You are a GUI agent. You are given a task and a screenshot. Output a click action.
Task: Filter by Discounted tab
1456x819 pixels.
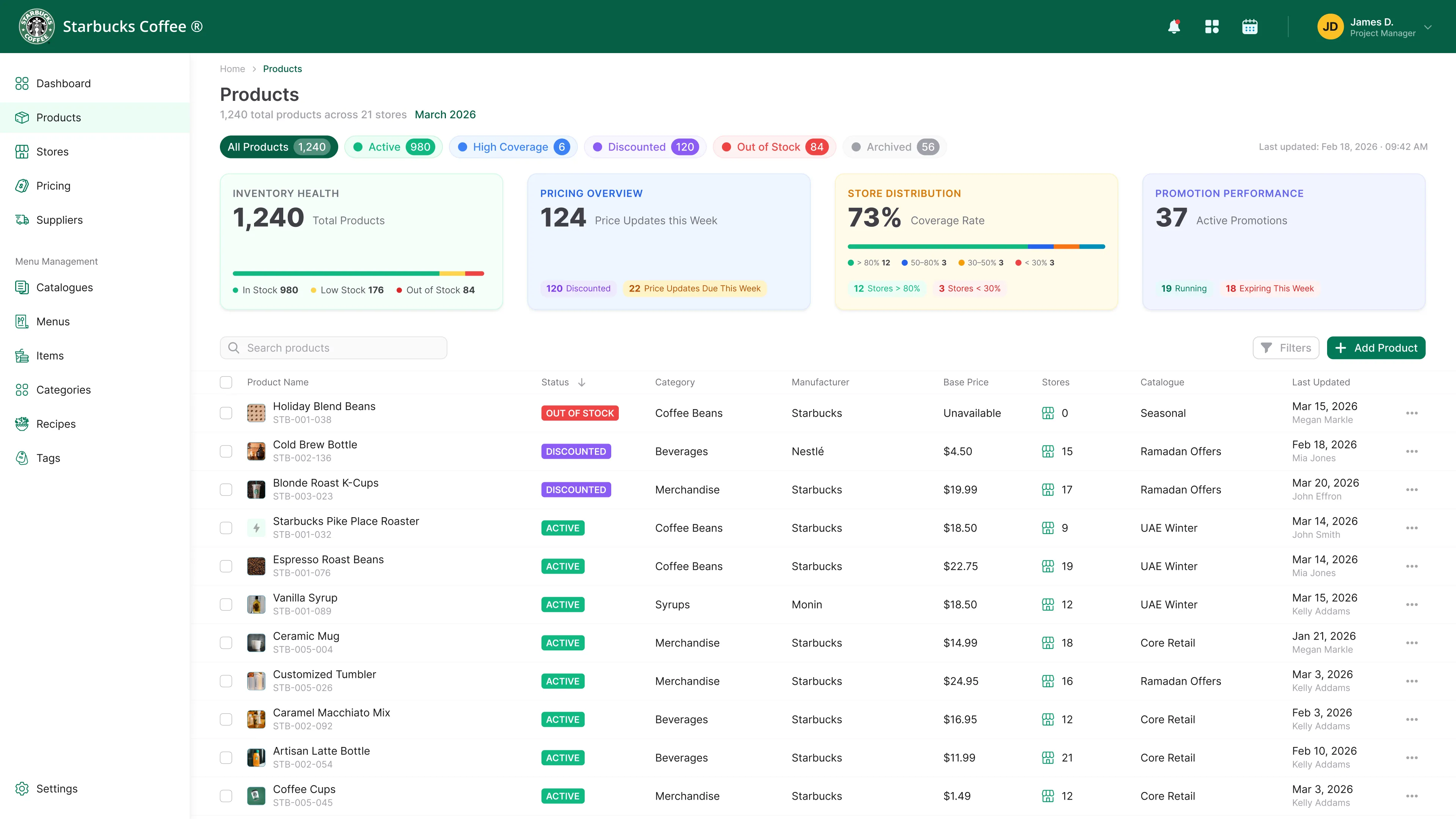(x=645, y=147)
